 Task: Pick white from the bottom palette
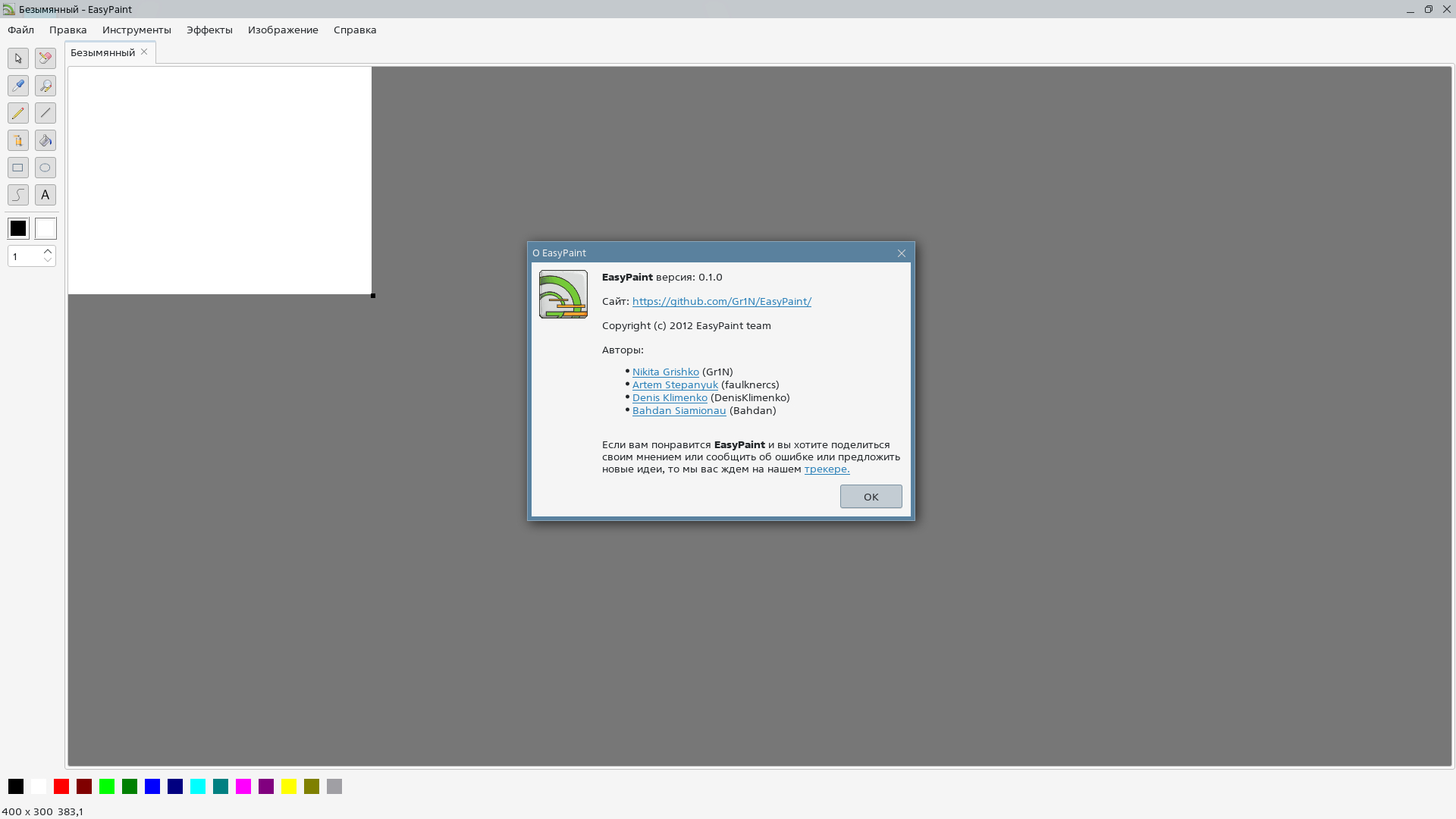(39, 786)
